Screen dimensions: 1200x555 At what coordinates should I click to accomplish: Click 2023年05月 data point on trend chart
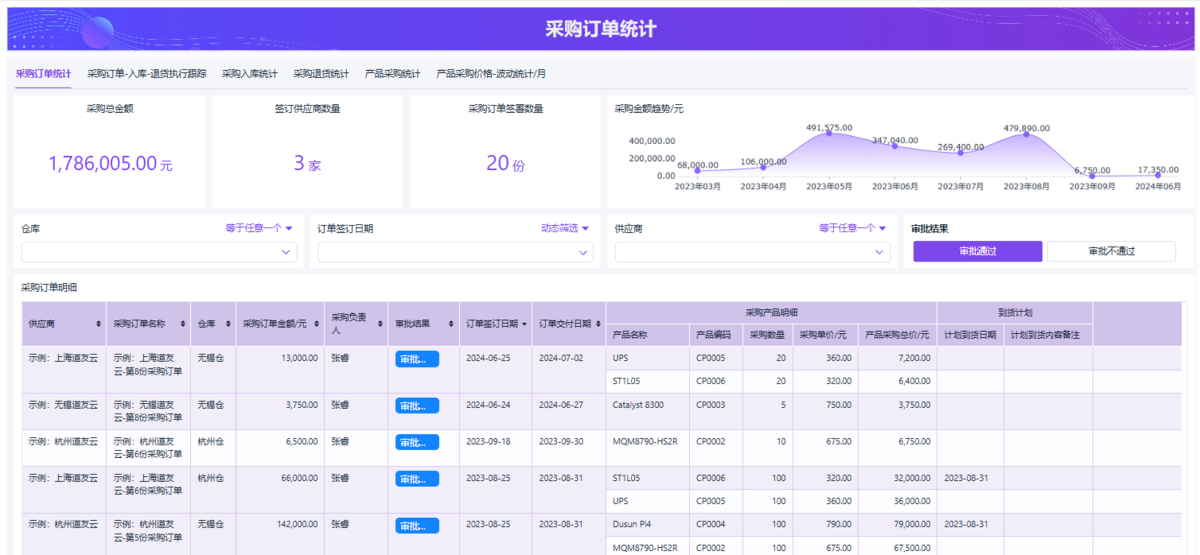coord(828,134)
